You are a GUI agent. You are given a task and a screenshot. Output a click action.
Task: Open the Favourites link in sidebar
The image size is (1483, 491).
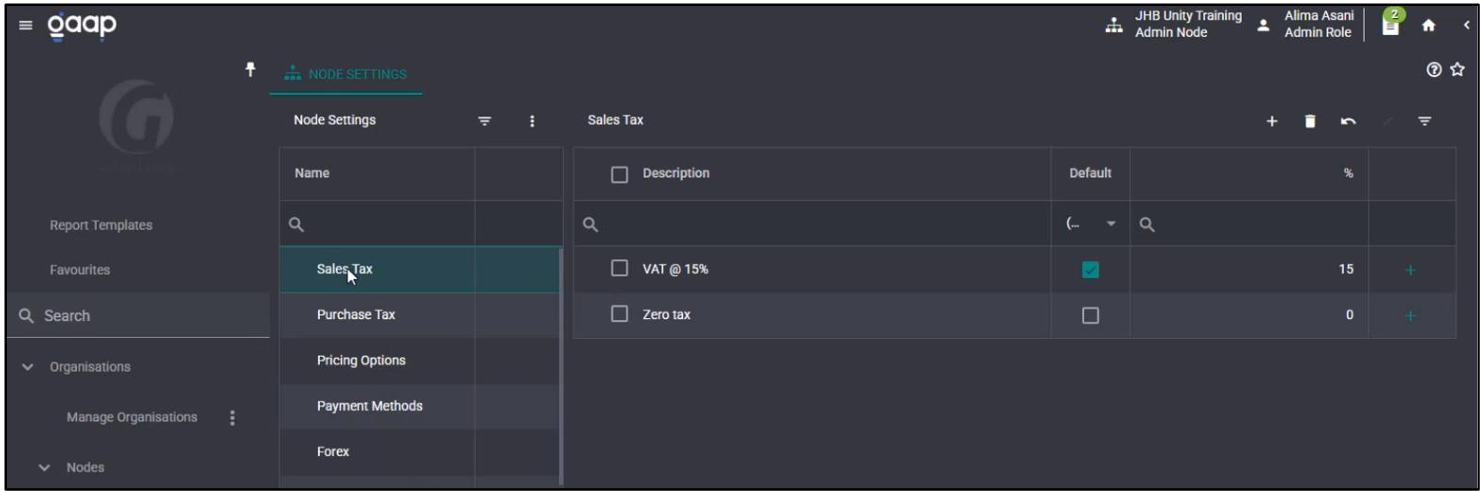click(x=80, y=270)
